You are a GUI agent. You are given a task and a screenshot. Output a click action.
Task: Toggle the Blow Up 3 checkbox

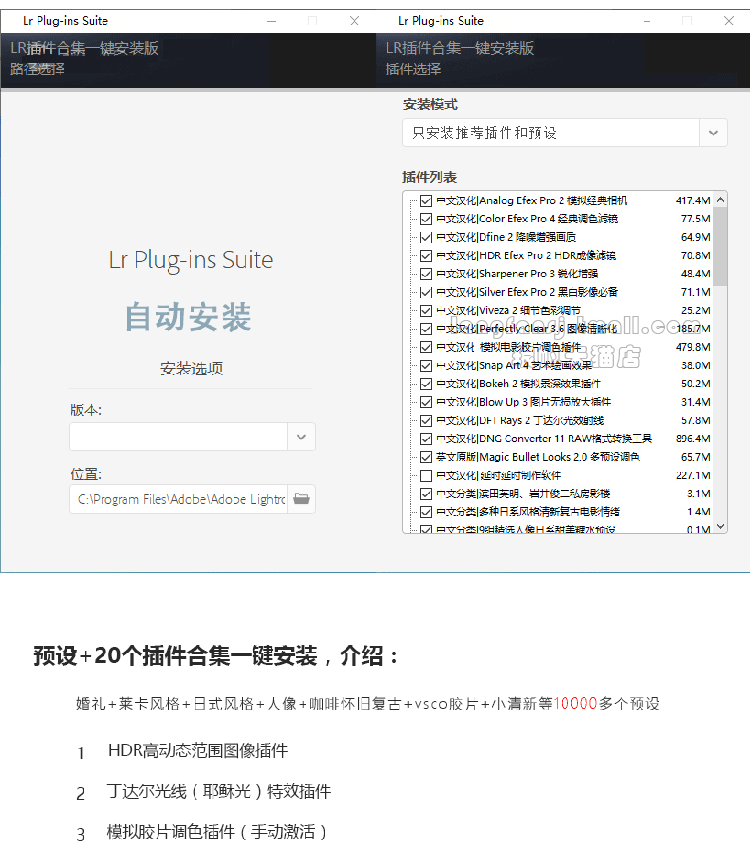(x=426, y=402)
